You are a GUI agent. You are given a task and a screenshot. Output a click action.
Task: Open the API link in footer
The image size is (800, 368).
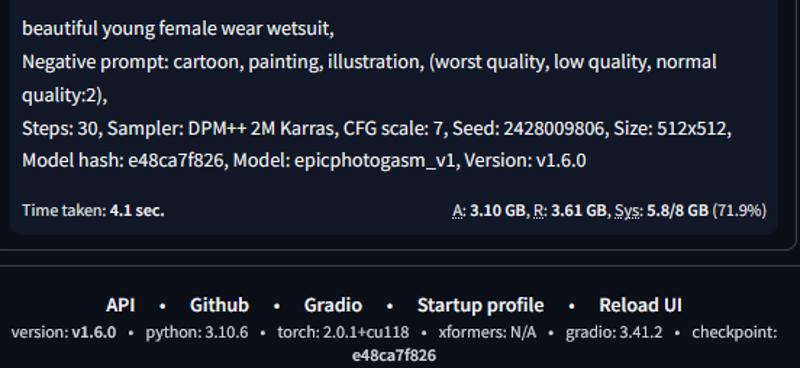point(120,305)
